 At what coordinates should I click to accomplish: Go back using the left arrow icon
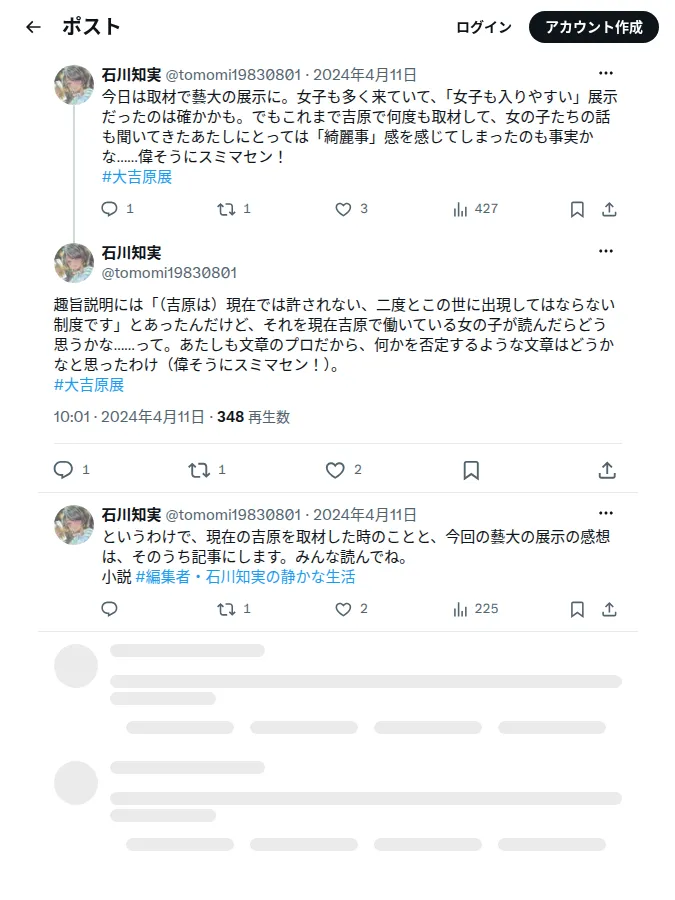click(x=33, y=27)
